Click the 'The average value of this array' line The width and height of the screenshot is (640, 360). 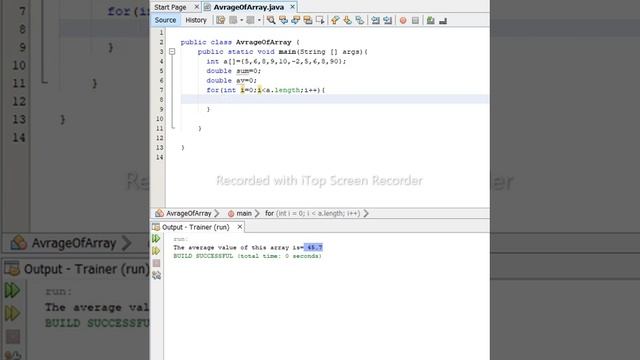[x=248, y=248]
